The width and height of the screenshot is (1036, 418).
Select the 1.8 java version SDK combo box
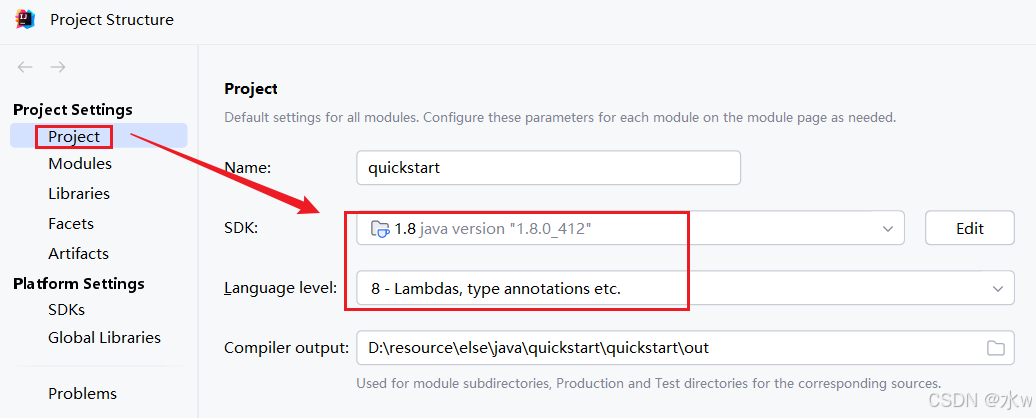coord(630,228)
